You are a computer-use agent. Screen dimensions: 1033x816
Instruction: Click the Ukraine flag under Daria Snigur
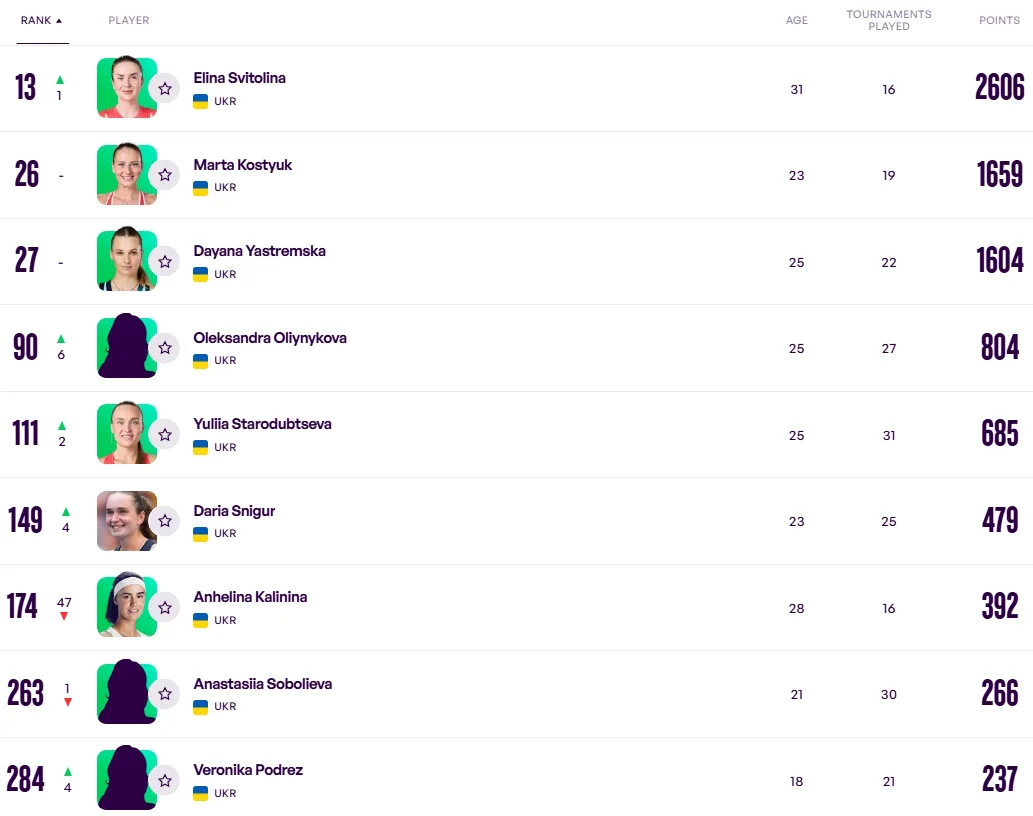point(200,534)
